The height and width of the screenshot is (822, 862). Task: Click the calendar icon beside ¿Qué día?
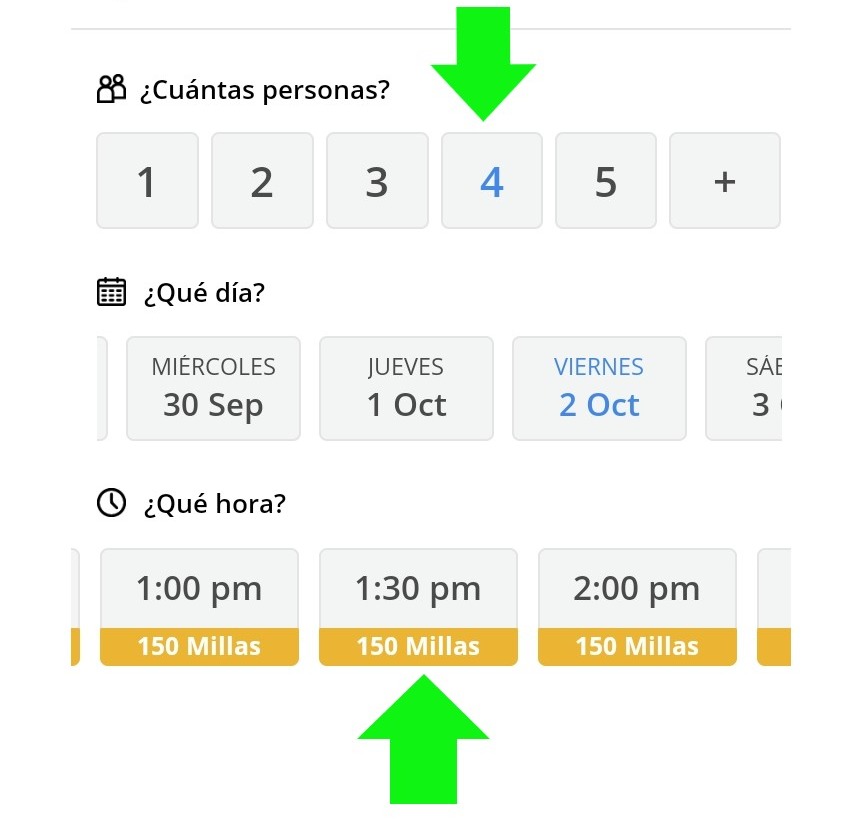[111, 292]
